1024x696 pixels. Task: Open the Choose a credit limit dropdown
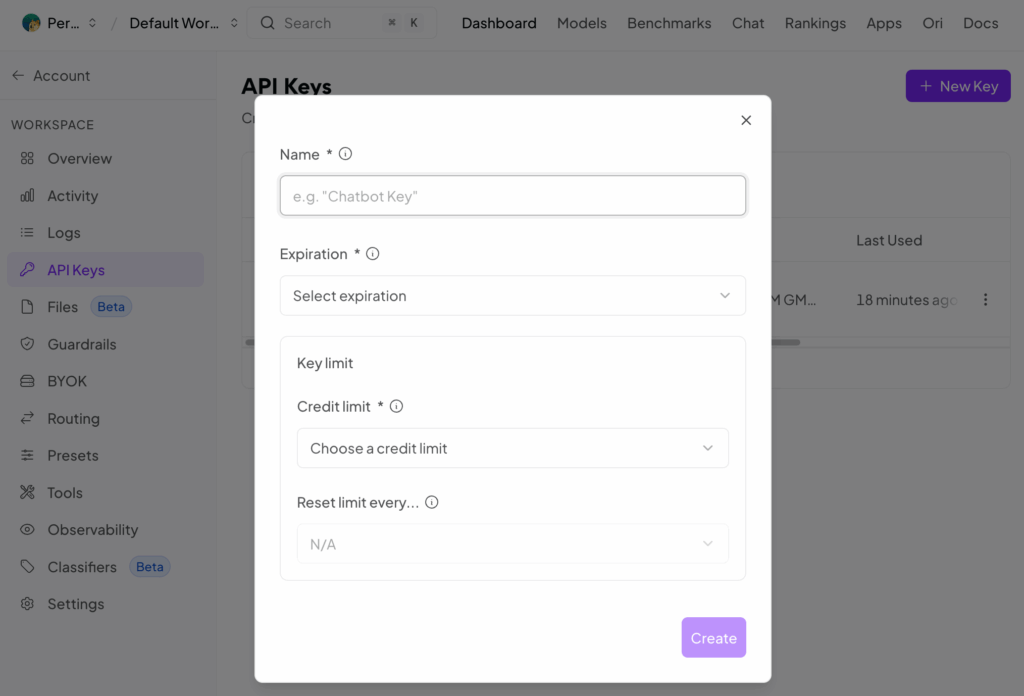(x=513, y=448)
